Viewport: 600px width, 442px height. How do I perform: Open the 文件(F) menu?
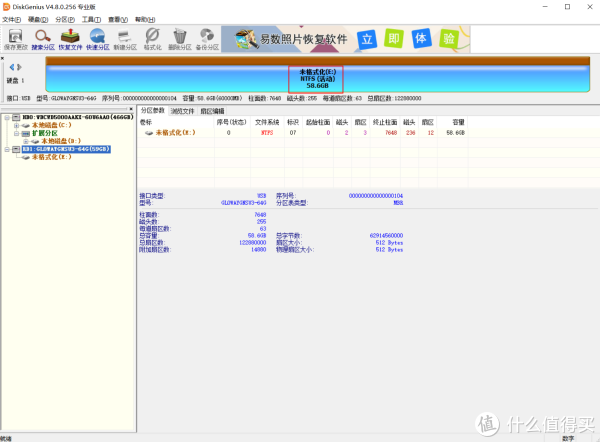click(x=11, y=20)
